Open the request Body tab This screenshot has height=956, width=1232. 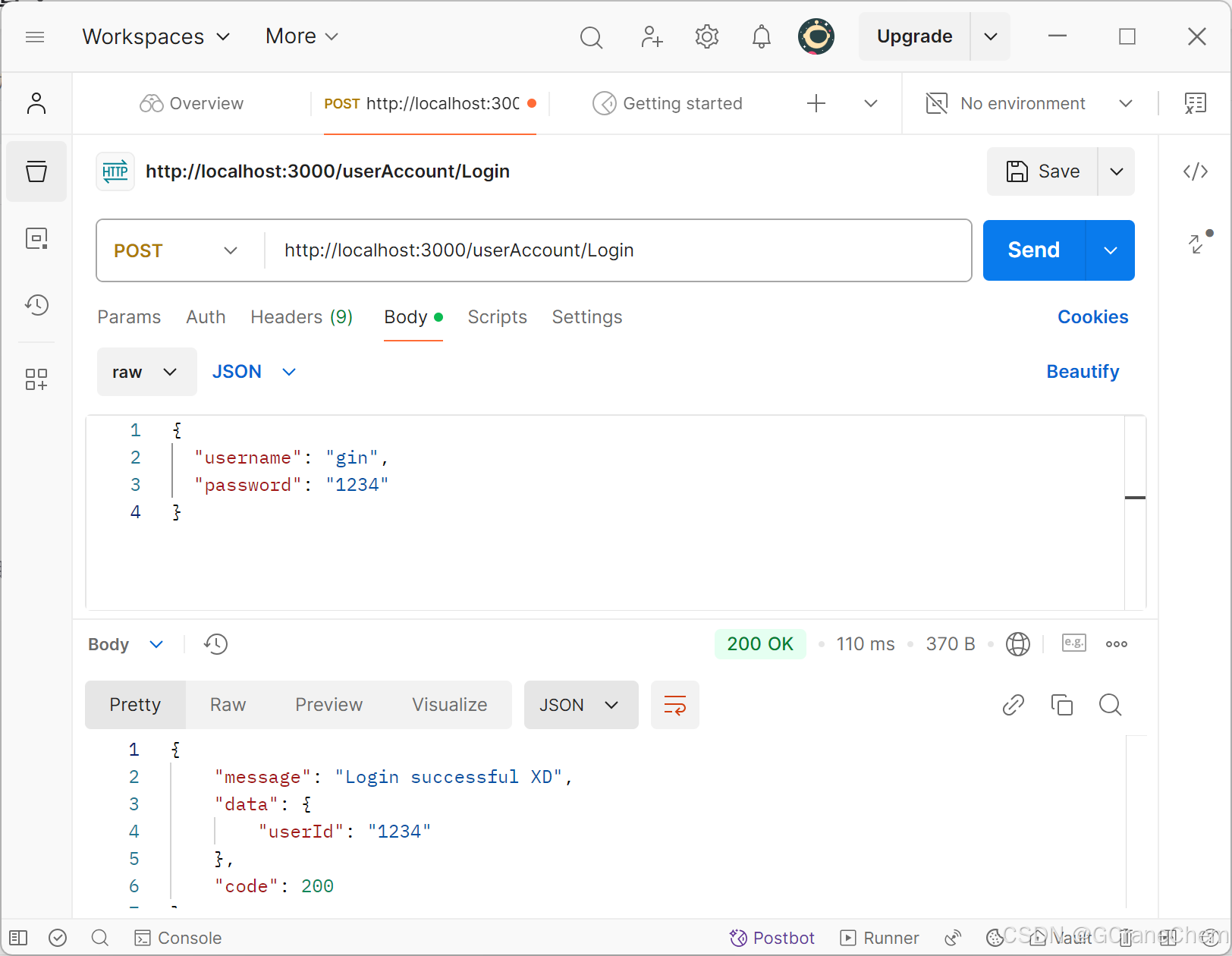tap(413, 317)
